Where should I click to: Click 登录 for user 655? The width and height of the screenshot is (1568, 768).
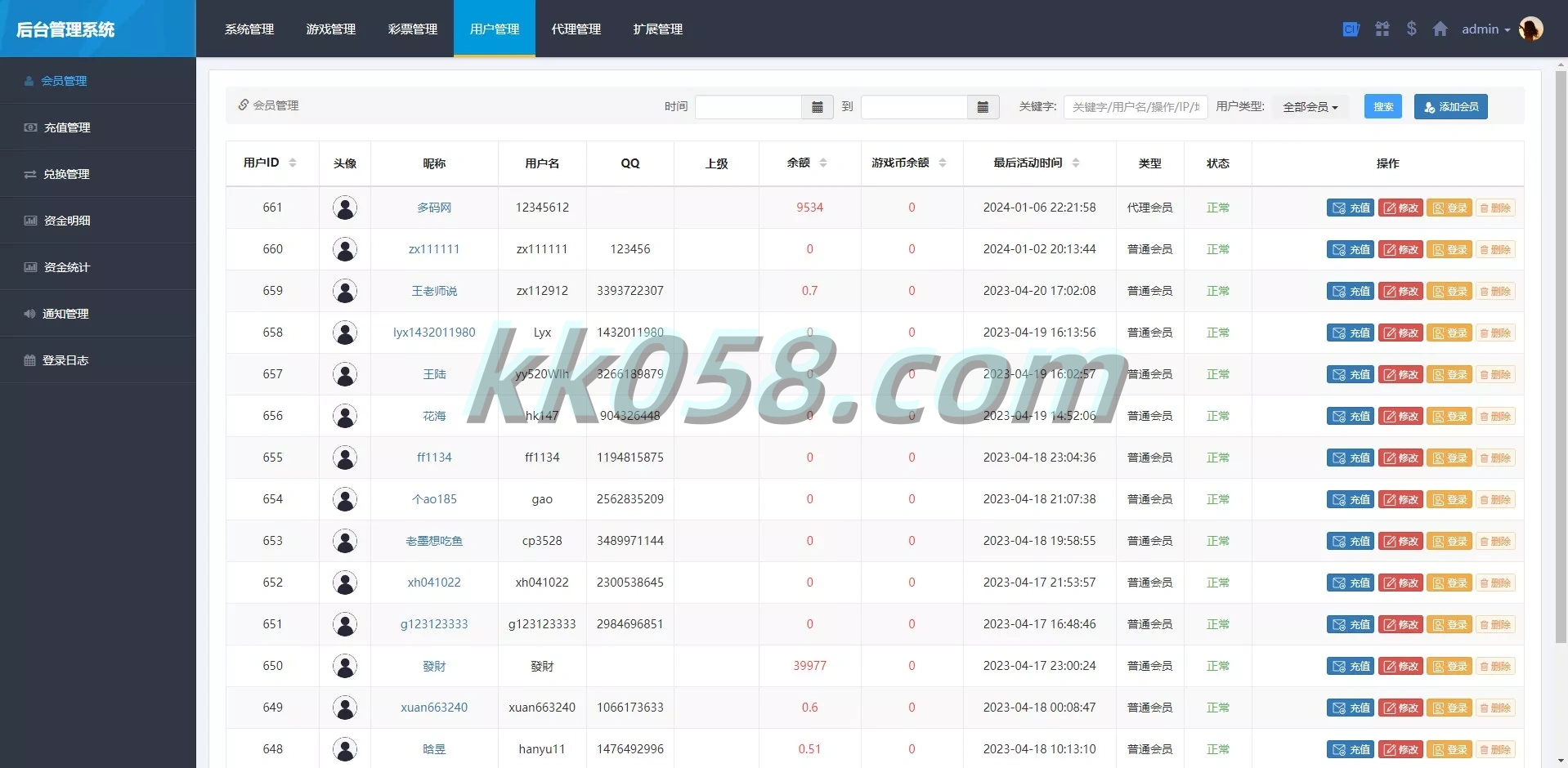1449,458
